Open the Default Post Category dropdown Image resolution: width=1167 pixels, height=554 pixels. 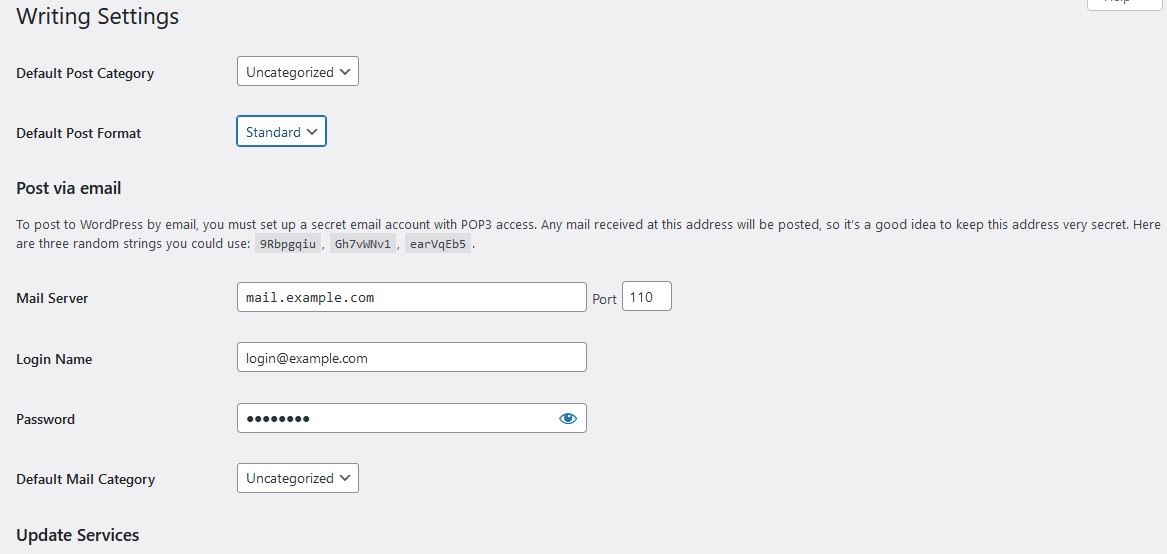[x=297, y=72]
